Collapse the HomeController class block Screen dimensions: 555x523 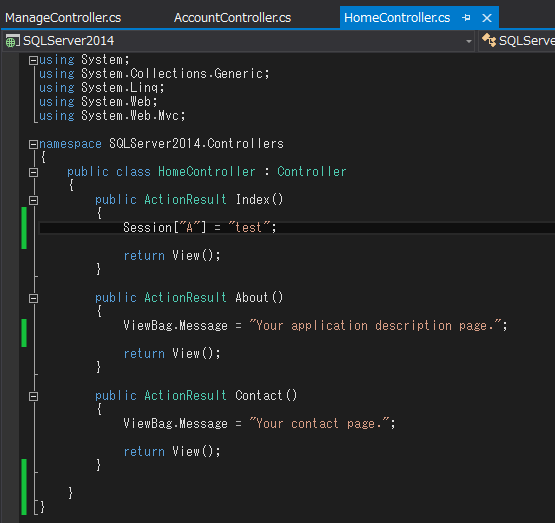click(x=33, y=172)
